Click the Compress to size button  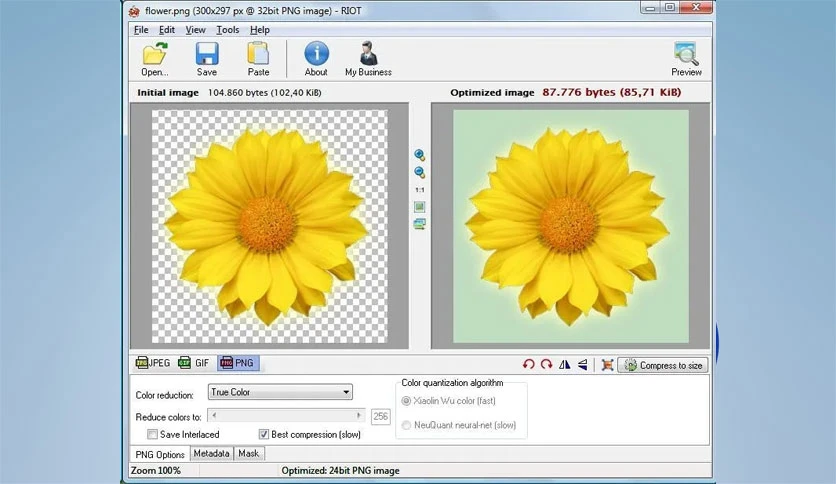tap(663, 365)
